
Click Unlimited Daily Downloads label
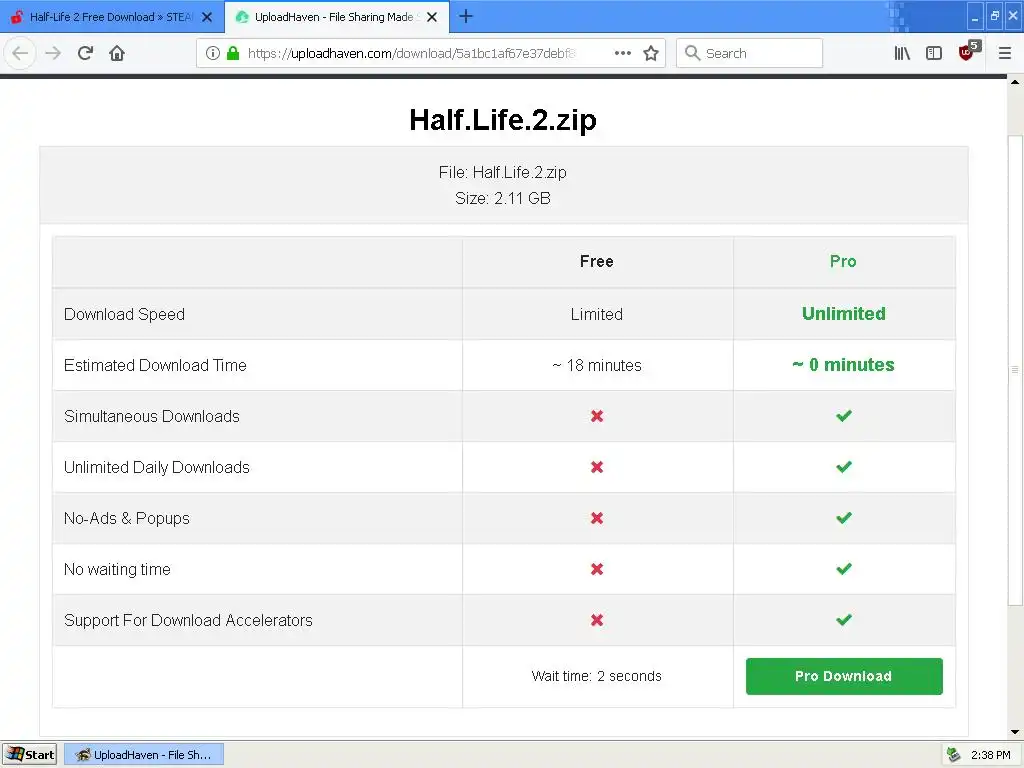[157, 467]
